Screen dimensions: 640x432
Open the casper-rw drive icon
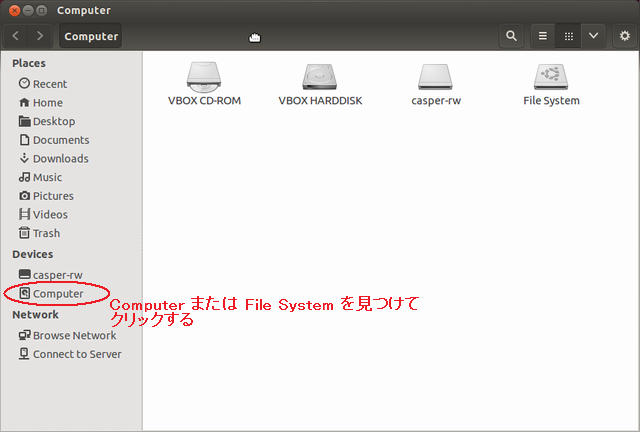pos(436,76)
